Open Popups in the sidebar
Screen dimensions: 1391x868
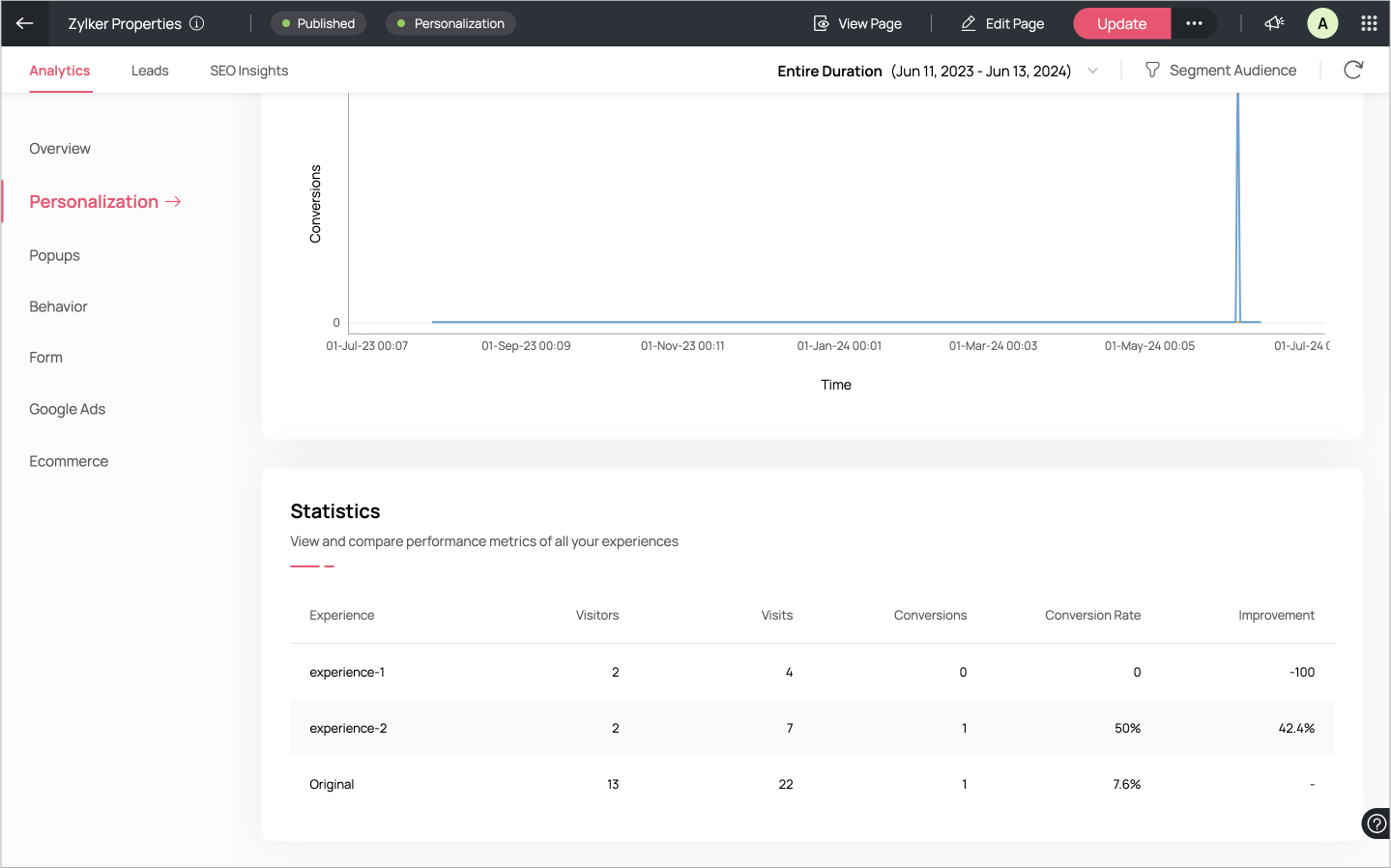[54, 255]
